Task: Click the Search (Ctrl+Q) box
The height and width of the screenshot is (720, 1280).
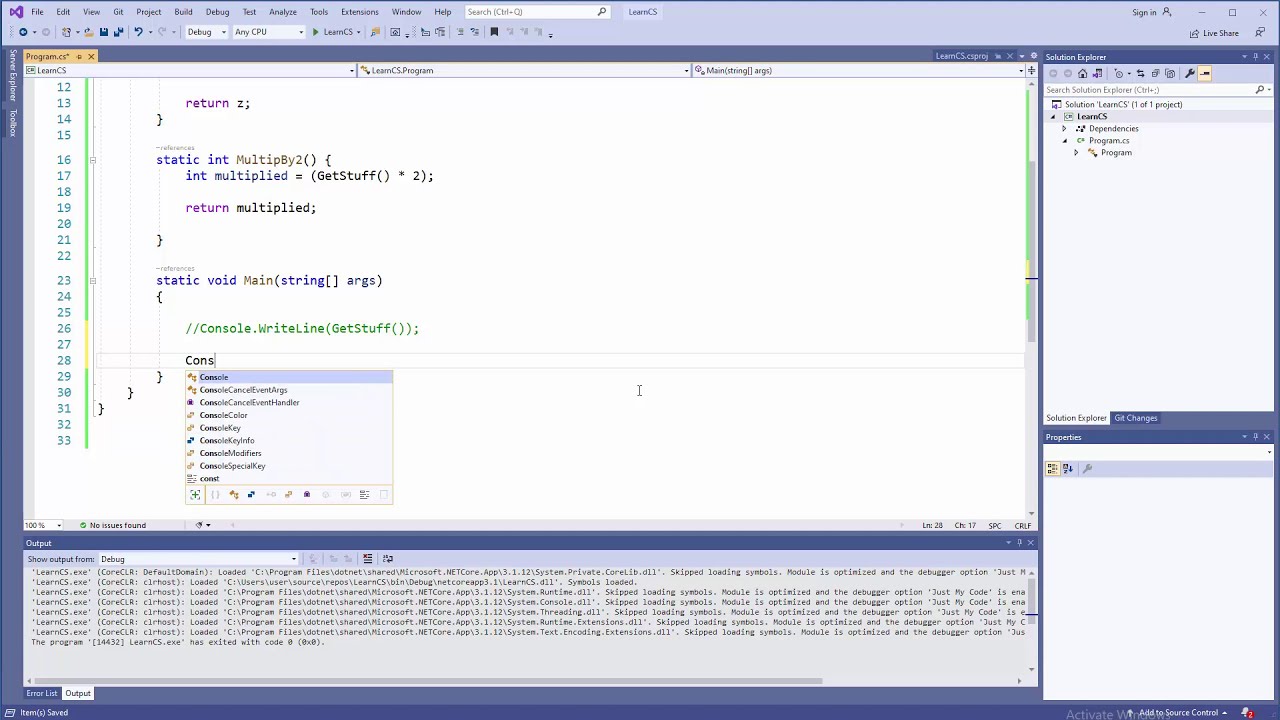Action: tap(536, 12)
